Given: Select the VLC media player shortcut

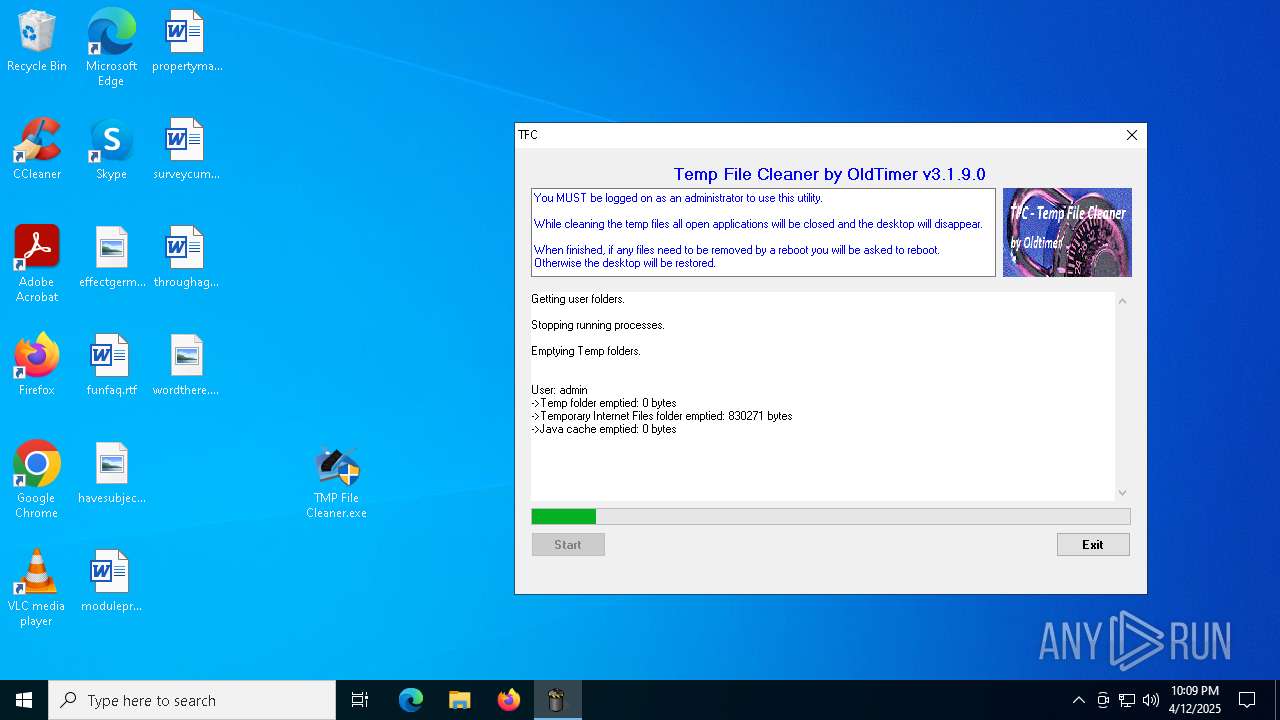Looking at the screenshot, I should click(x=37, y=588).
